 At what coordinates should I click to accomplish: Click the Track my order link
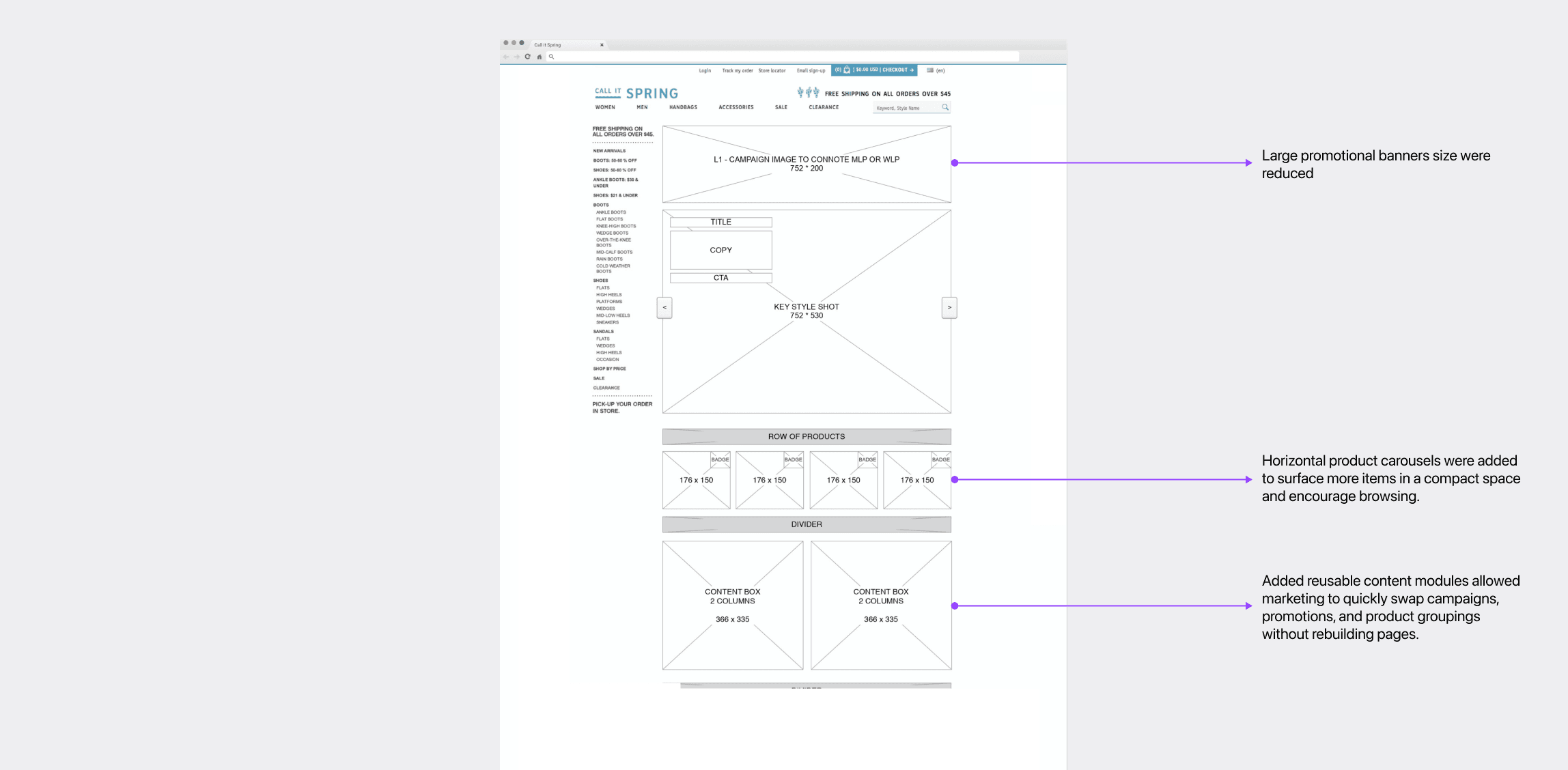[x=737, y=70]
